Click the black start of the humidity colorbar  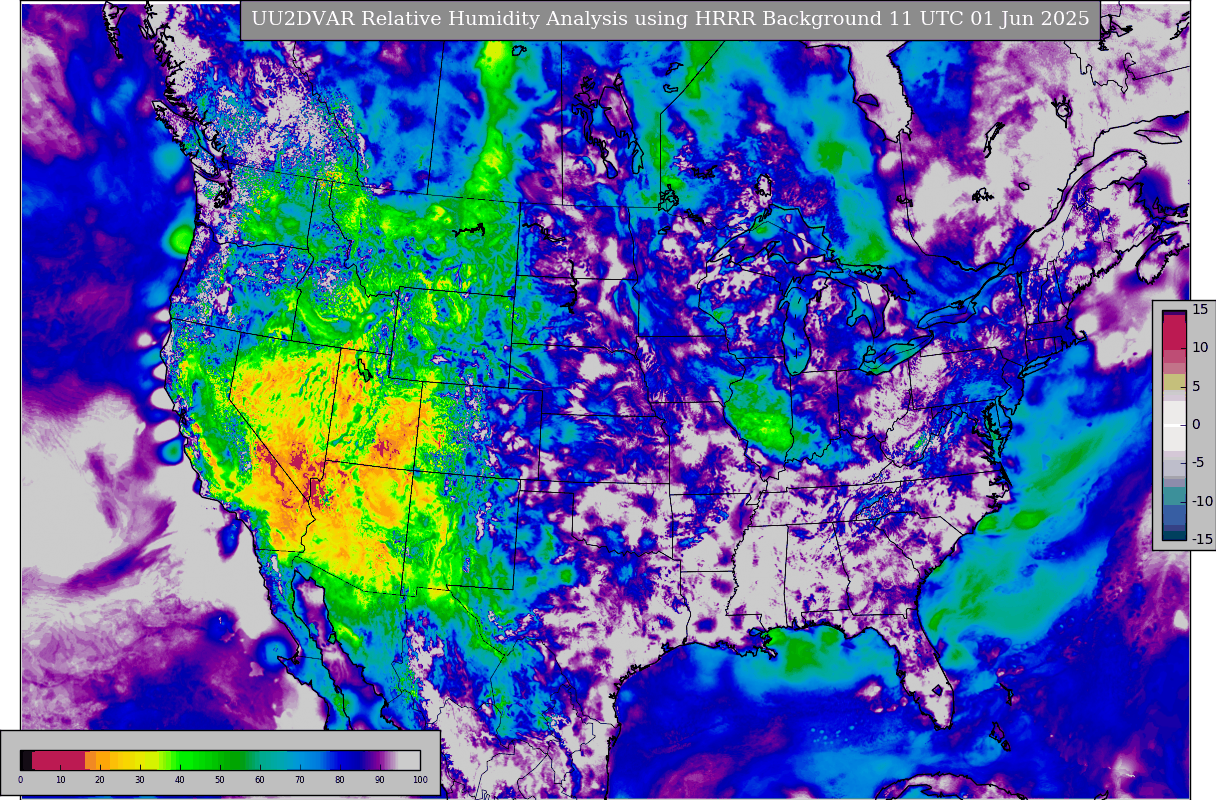point(26,760)
